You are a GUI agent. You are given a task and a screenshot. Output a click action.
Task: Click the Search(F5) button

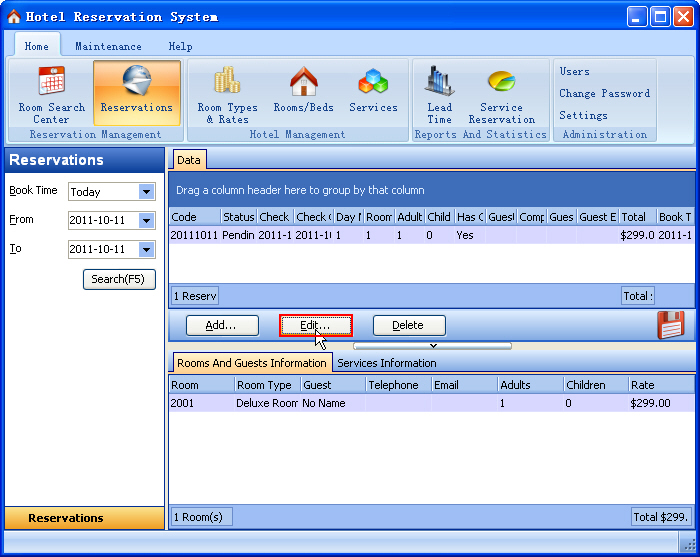click(119, 279)
